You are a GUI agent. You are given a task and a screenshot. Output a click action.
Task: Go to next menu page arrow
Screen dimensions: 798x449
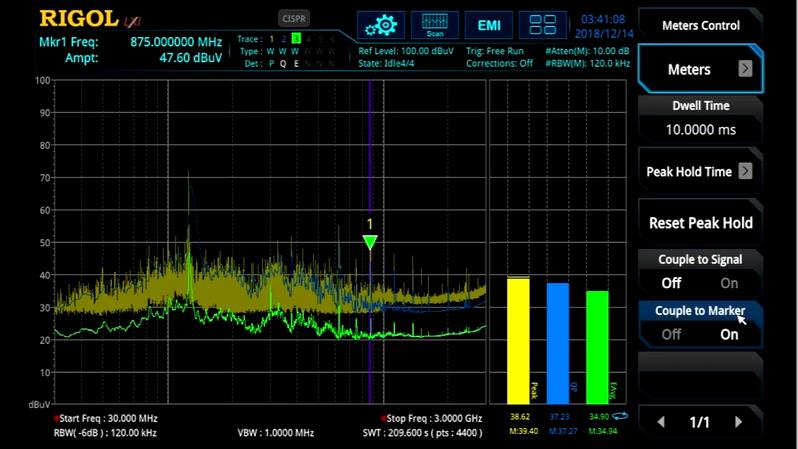point(739,422)
